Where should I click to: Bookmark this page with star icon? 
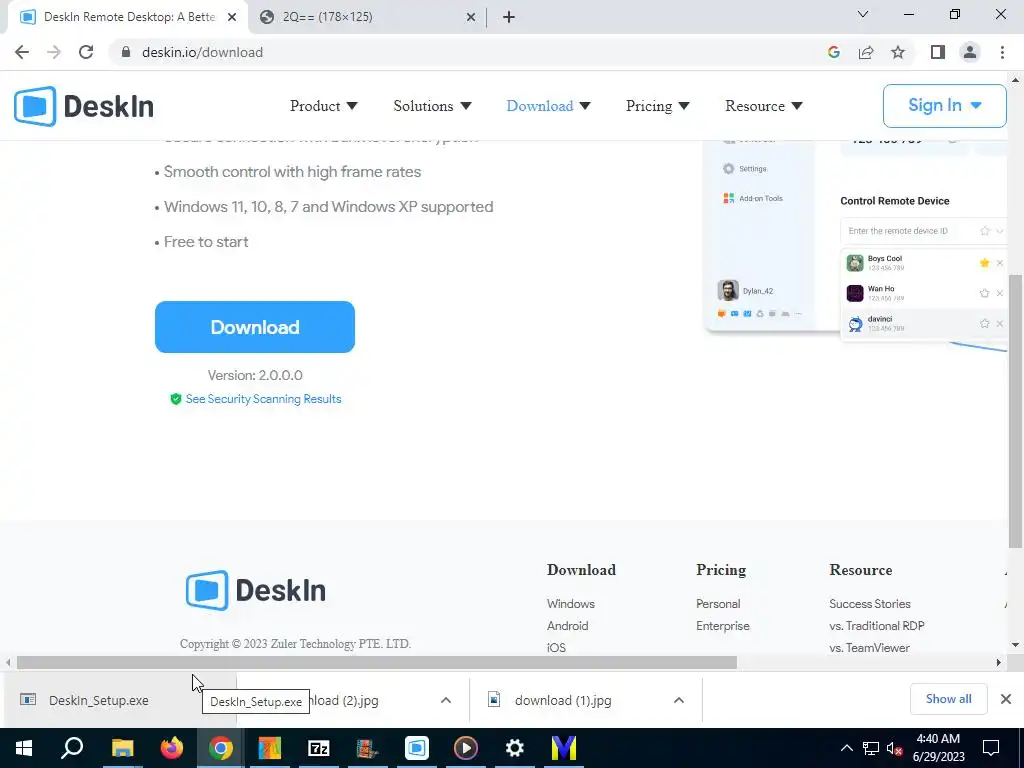coord(898,52)
